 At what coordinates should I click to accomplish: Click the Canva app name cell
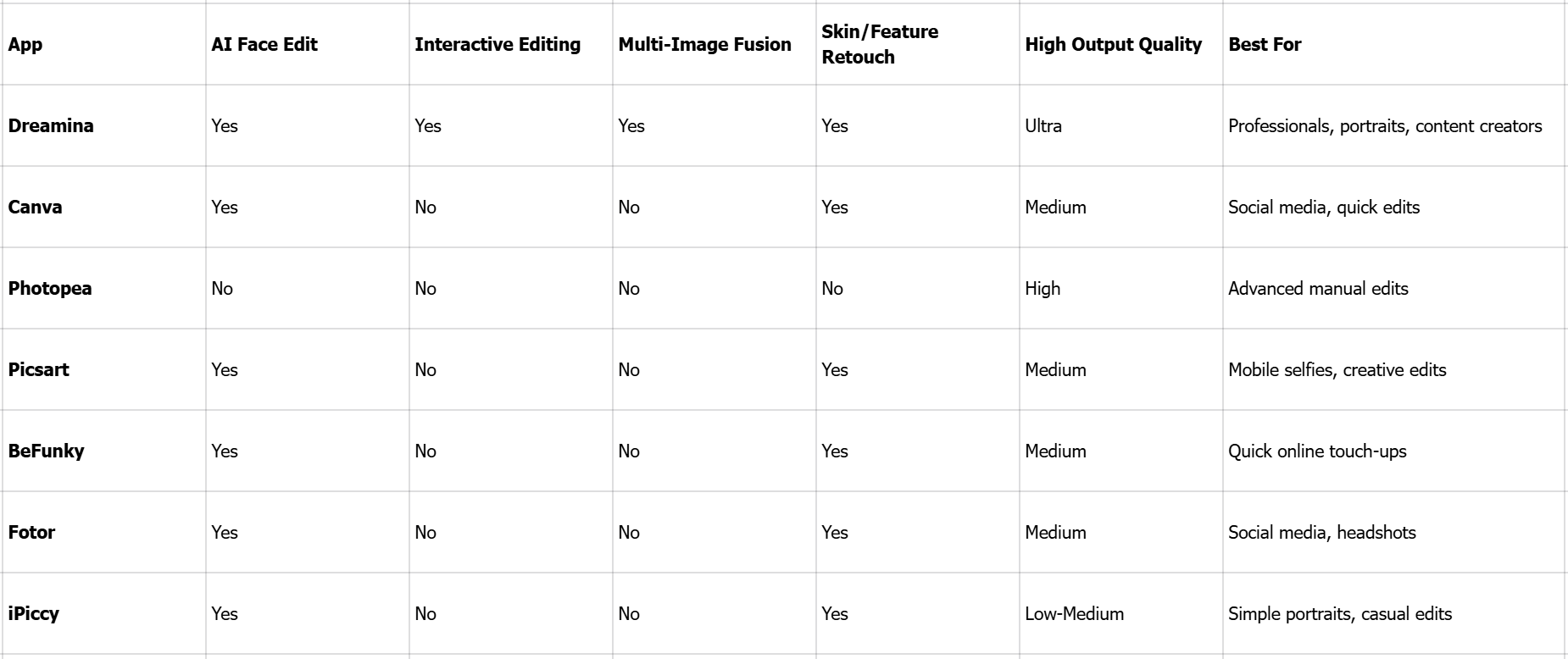coord(35,208)
